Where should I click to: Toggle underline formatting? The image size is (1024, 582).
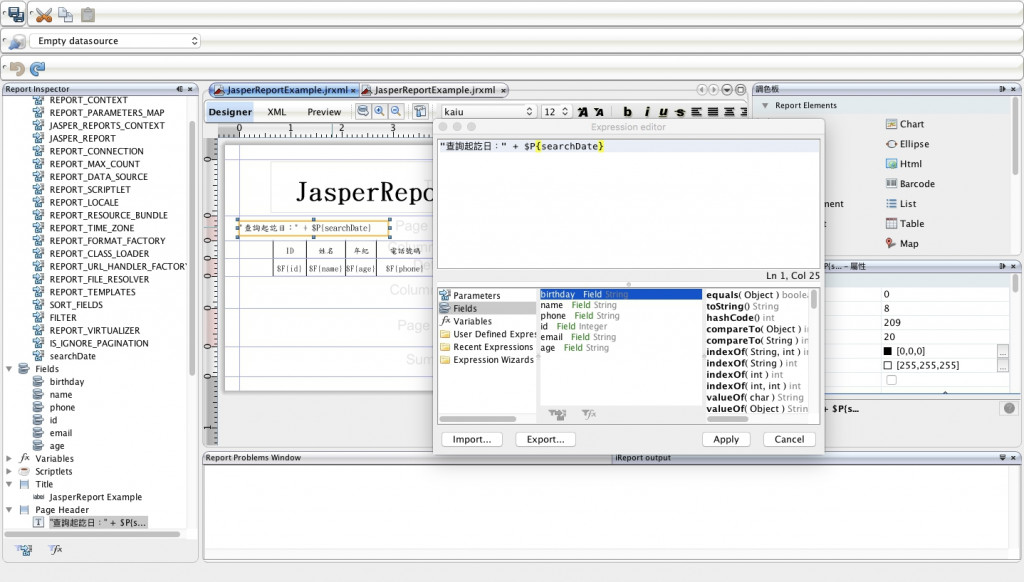(663, 112)
